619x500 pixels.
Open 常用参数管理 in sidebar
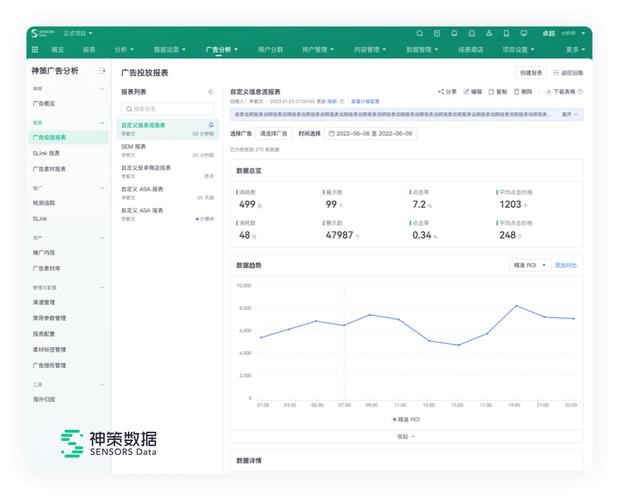click(x=49, y=318)
